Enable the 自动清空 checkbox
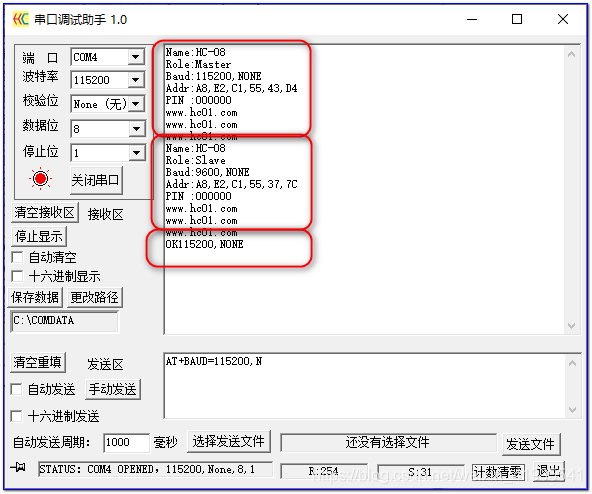 pyautogui.click(x=17, y=258)
